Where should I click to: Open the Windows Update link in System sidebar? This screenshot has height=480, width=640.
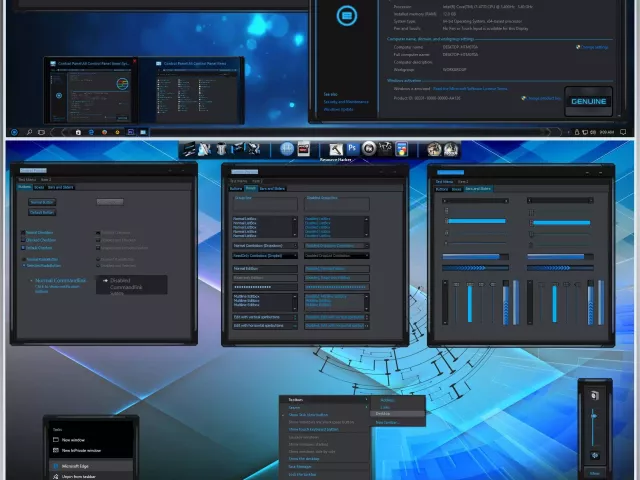(338, 109)
